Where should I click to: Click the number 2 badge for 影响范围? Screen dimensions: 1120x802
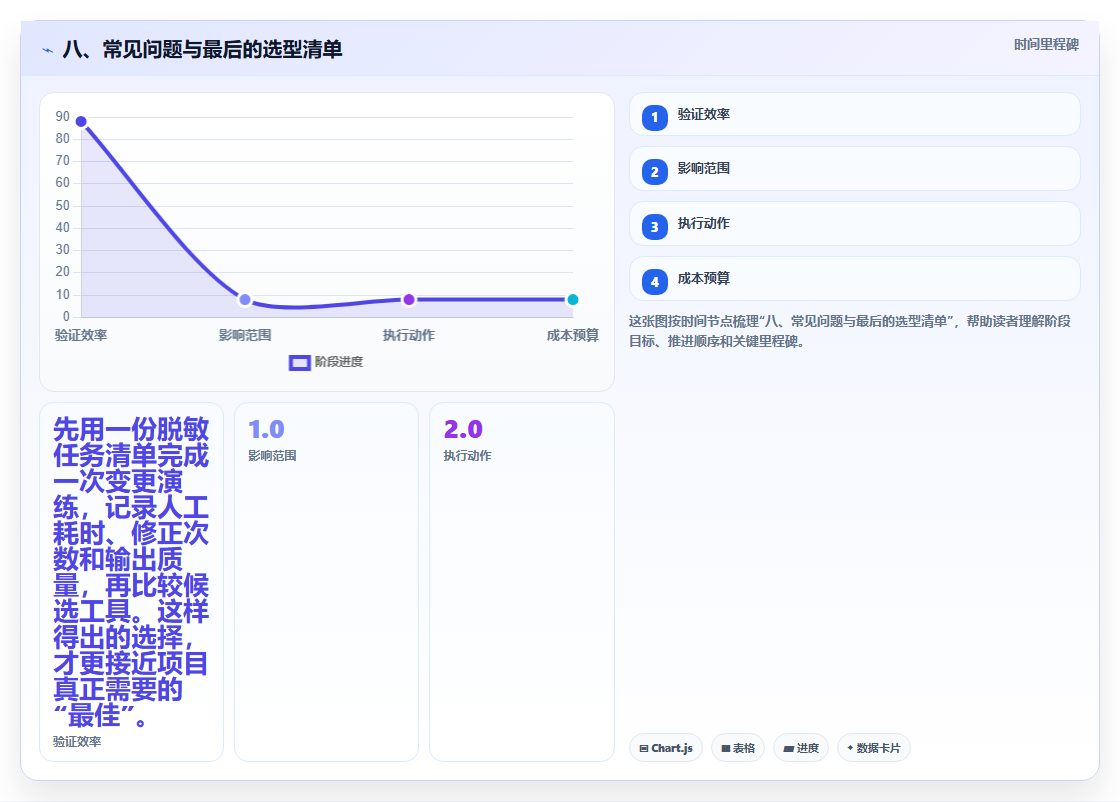click(x=654, y=172)
